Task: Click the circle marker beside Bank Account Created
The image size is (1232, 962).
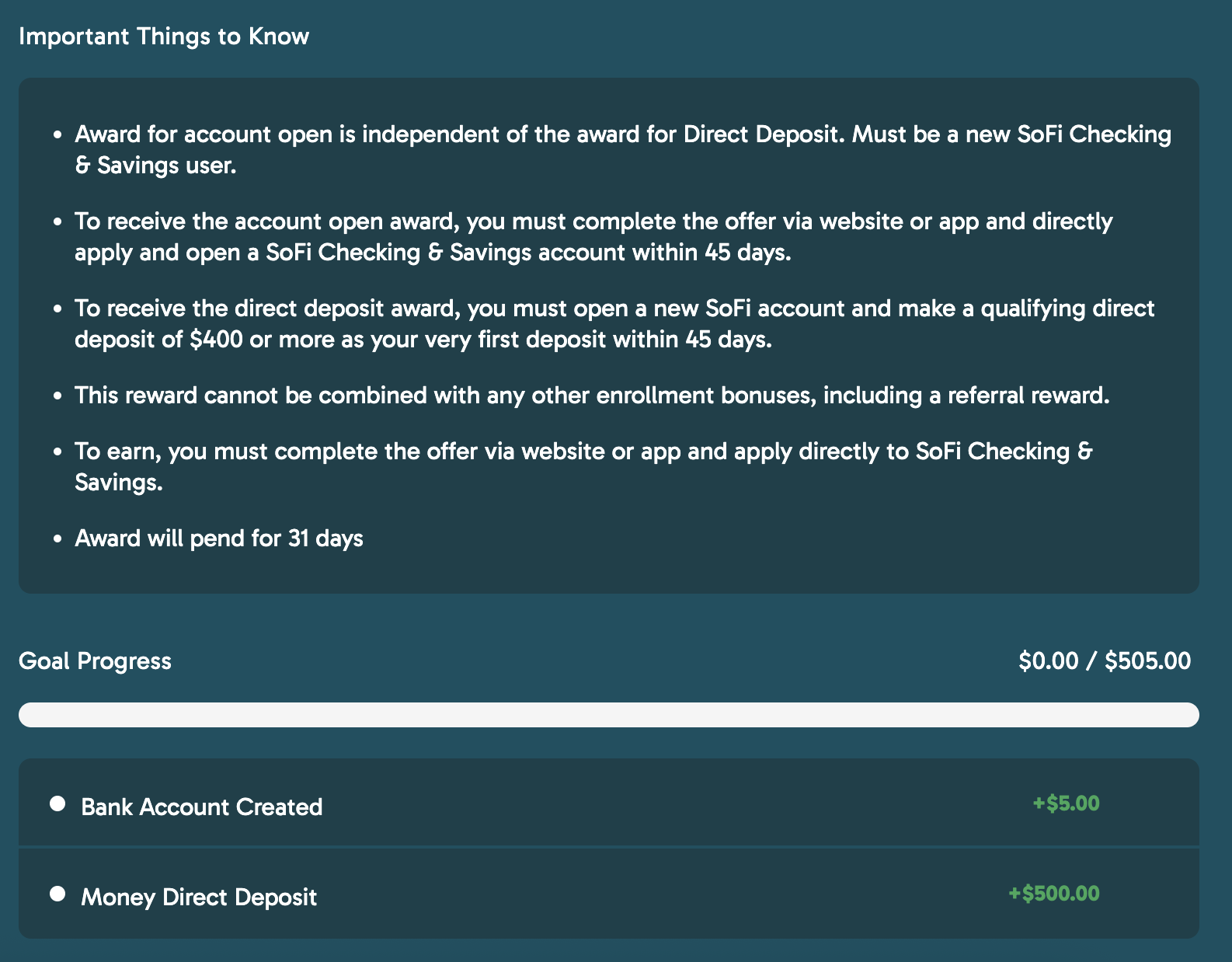Action: coord(57,803)
